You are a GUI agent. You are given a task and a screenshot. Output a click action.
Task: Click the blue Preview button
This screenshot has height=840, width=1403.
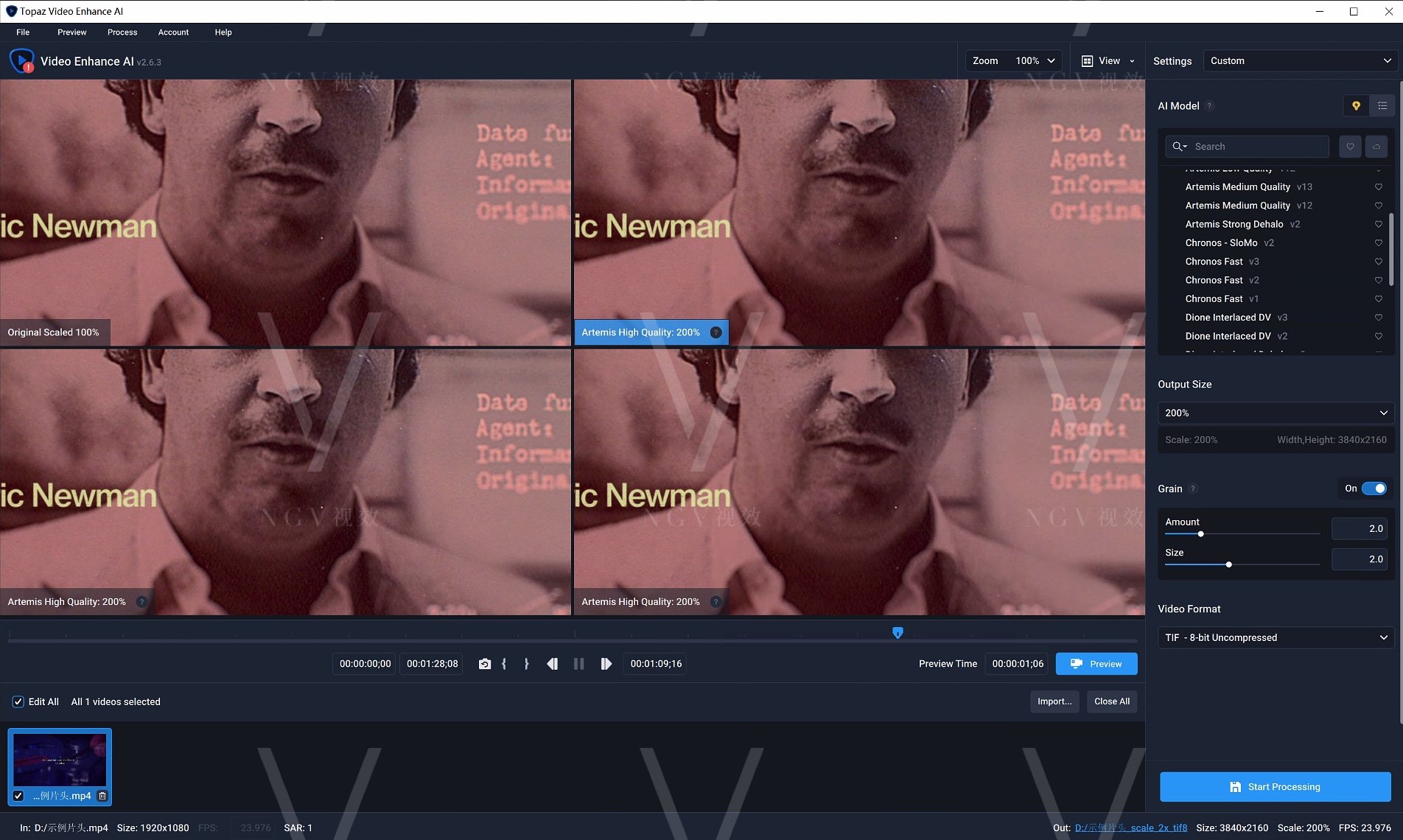(x=1096, y=664)
